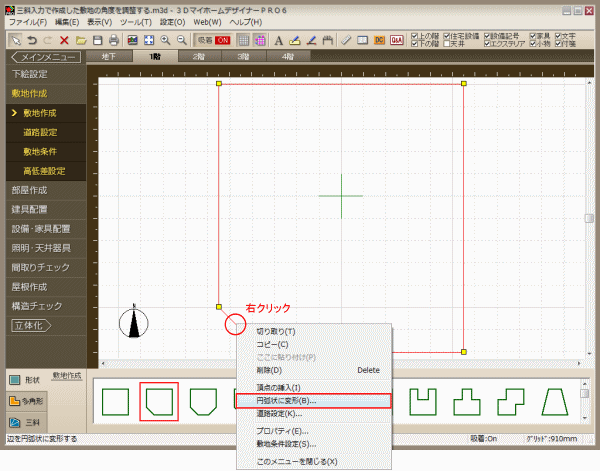This screenshot has width=600, height=471.
Task: Switch to the 2階 floor tab
Action: tap(200, 58)
